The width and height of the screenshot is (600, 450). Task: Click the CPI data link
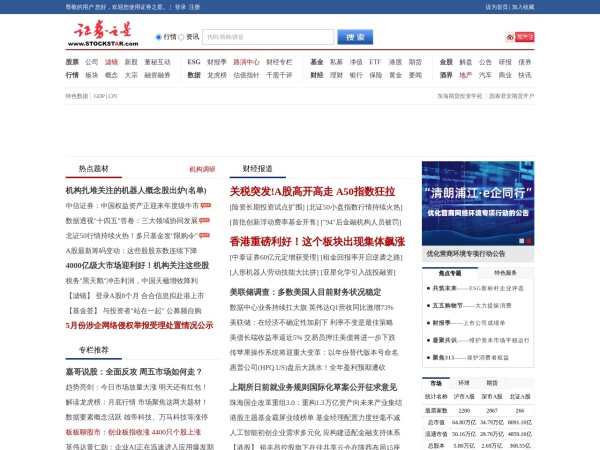(112, 96)
